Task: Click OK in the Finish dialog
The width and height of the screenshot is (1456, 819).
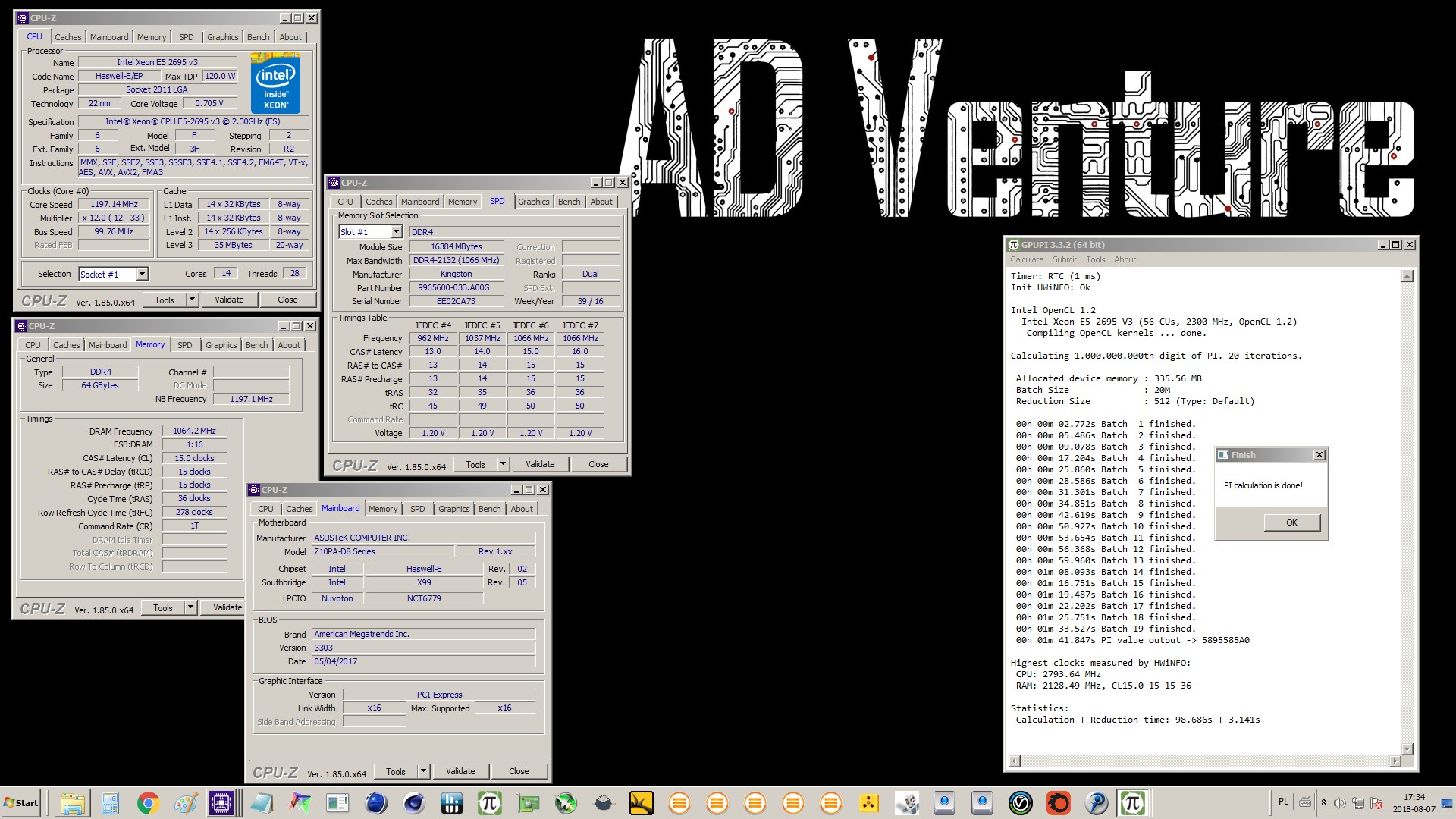Action: (x=1291, y=522)
